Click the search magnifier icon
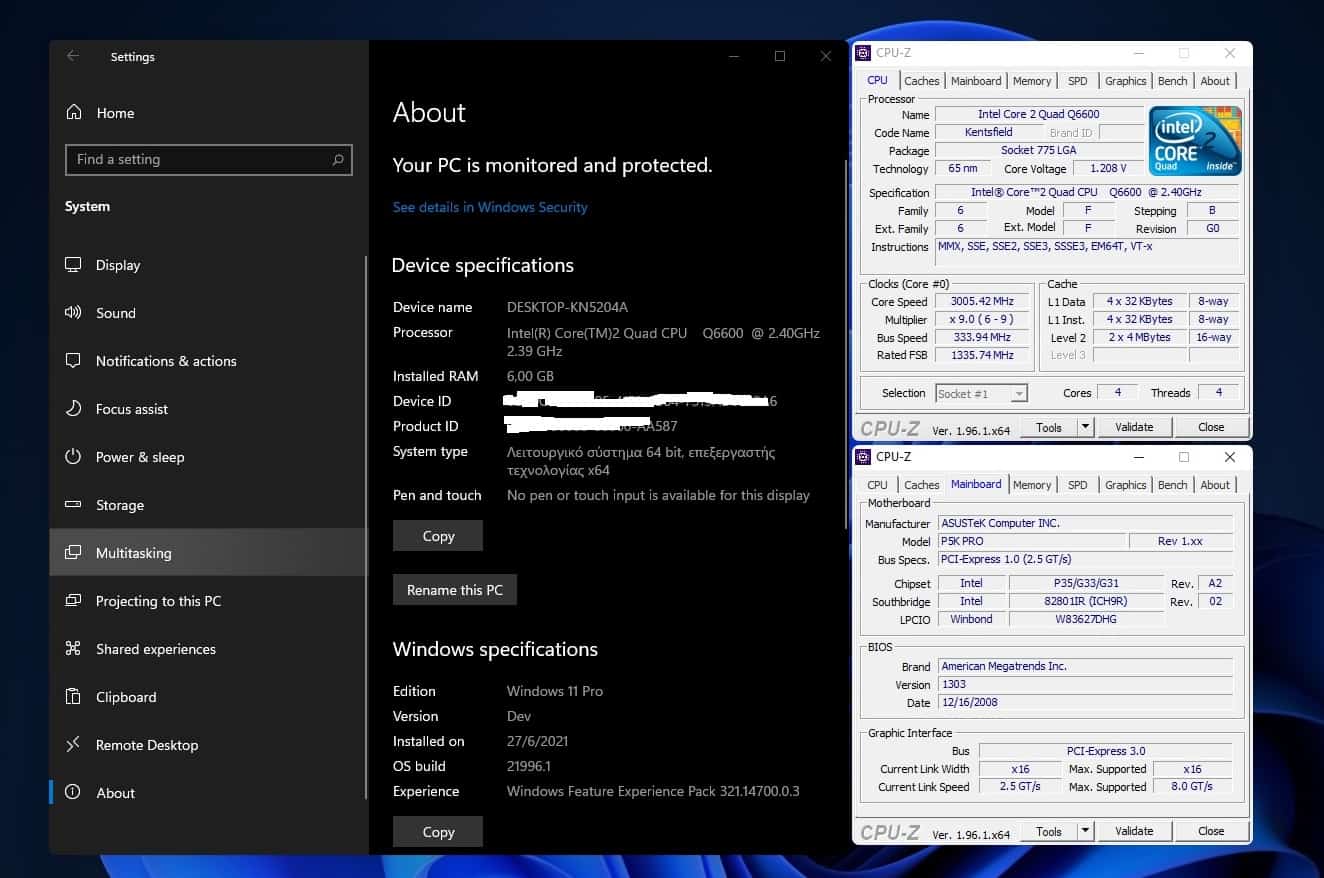Image resolution: width=1324 pixels, height=878 pixels. pos(338,159)
